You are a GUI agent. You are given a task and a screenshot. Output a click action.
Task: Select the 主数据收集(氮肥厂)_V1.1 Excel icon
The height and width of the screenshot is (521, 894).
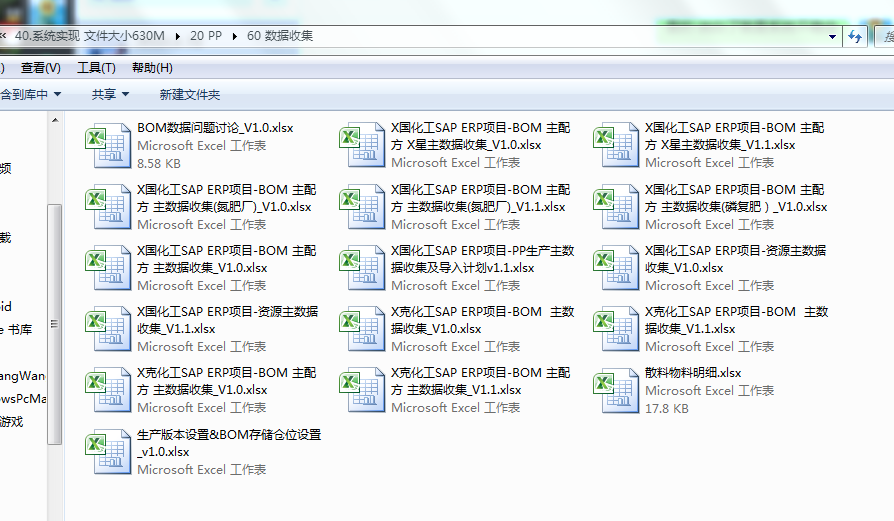(363, 206)
